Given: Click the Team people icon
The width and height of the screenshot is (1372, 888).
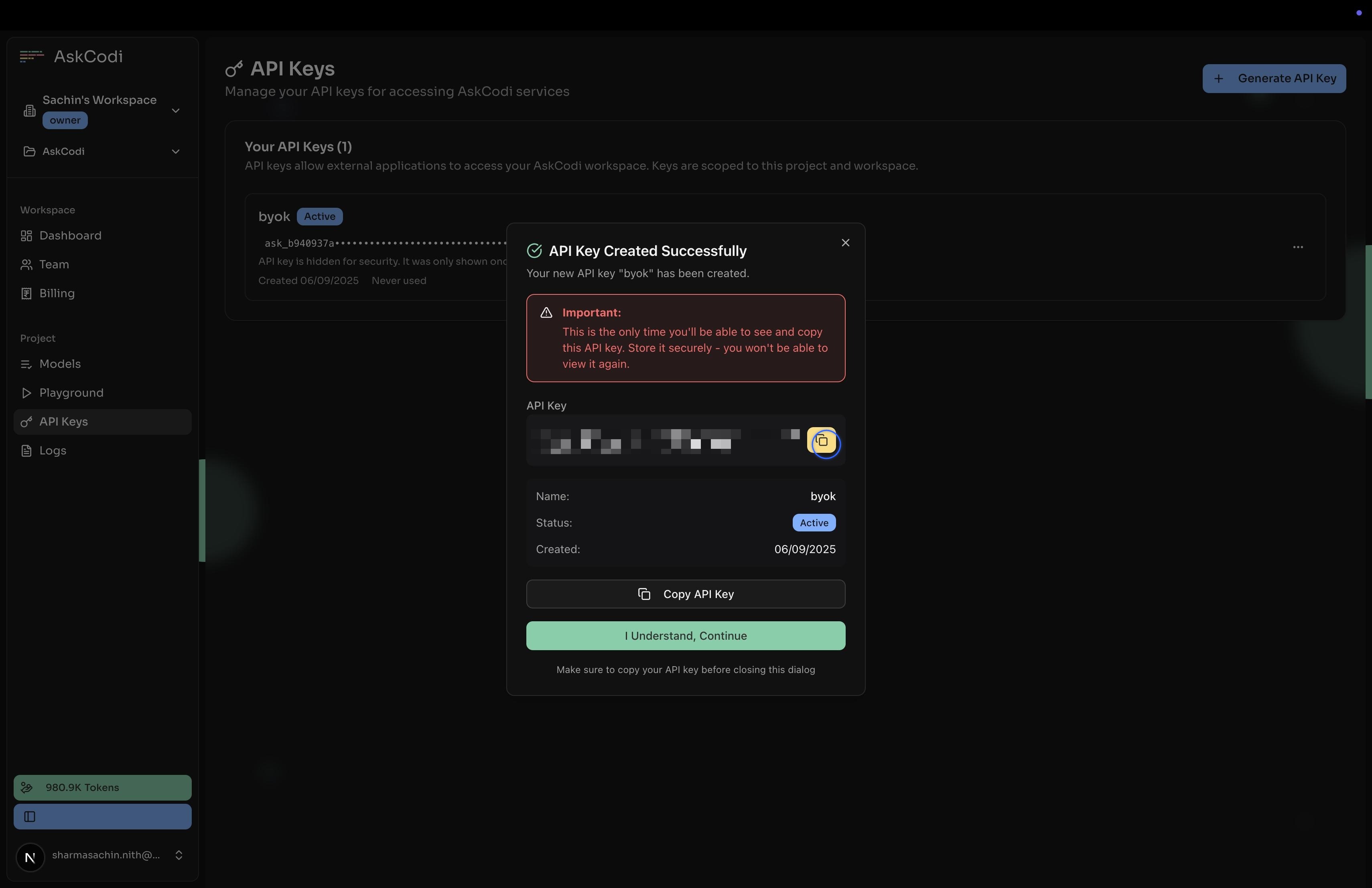Looking at the screenshot, I should (26, 264).
